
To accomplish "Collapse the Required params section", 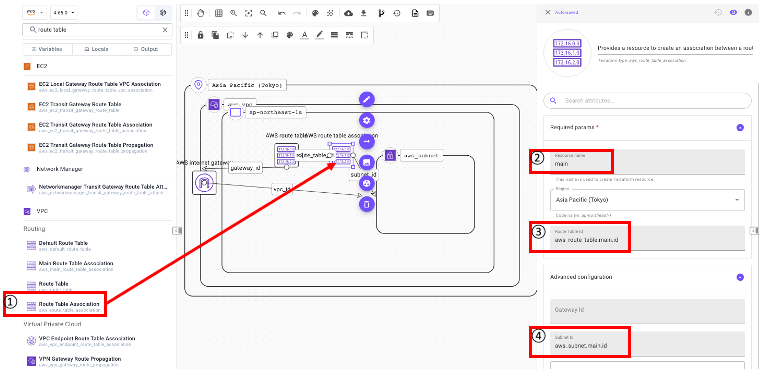I will (740, 127).
